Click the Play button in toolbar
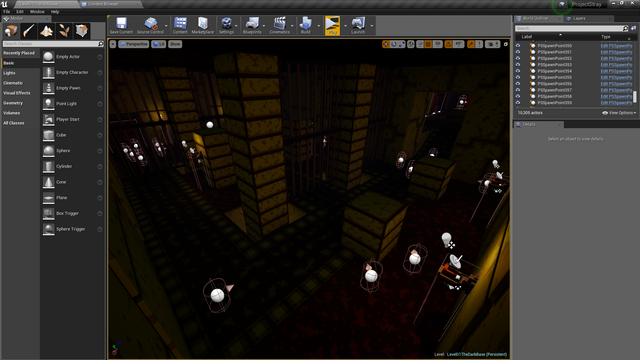640x360 pixels. coord(332,25)
